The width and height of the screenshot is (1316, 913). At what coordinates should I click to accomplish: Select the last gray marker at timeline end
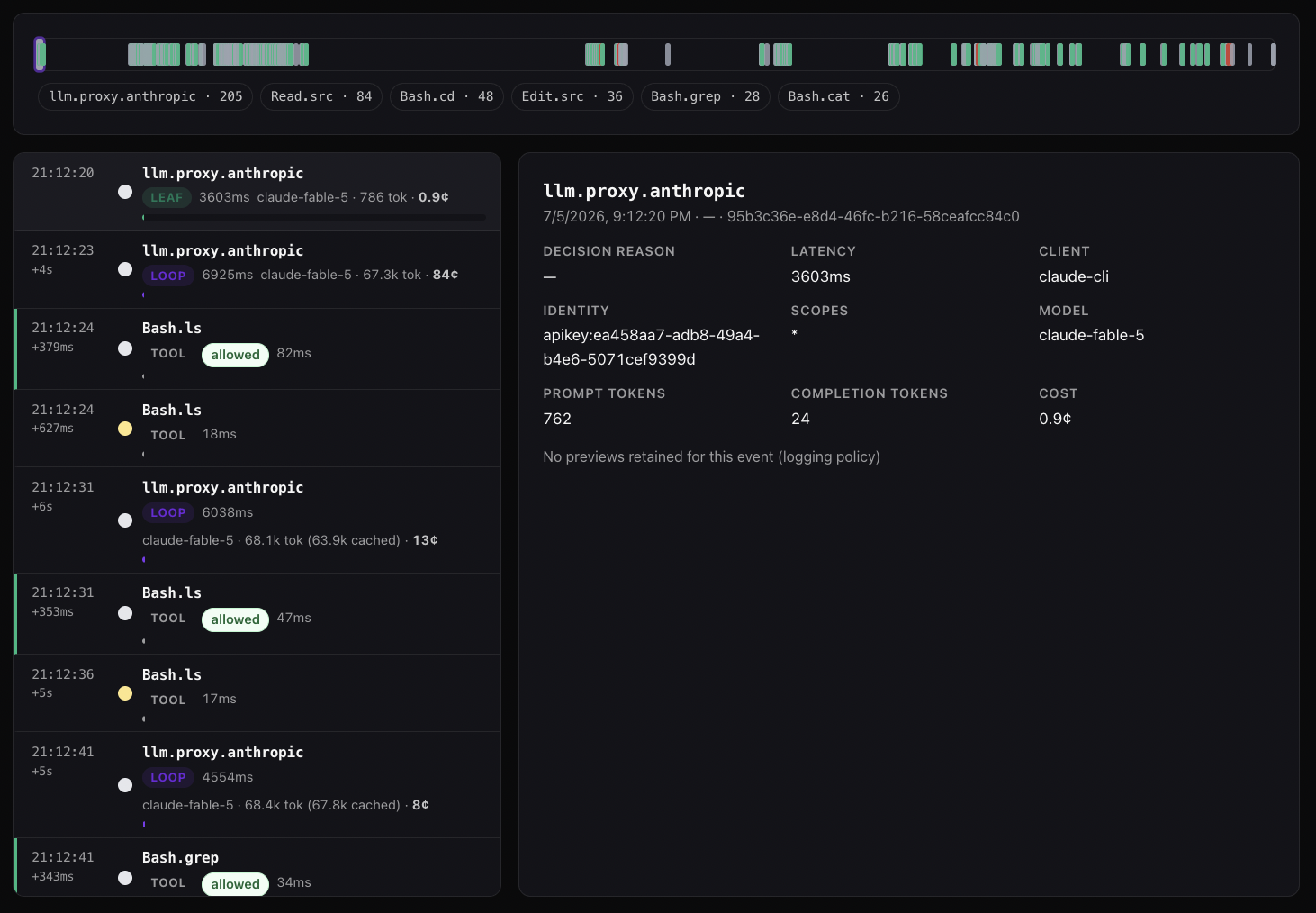(x=1274, y=54)
